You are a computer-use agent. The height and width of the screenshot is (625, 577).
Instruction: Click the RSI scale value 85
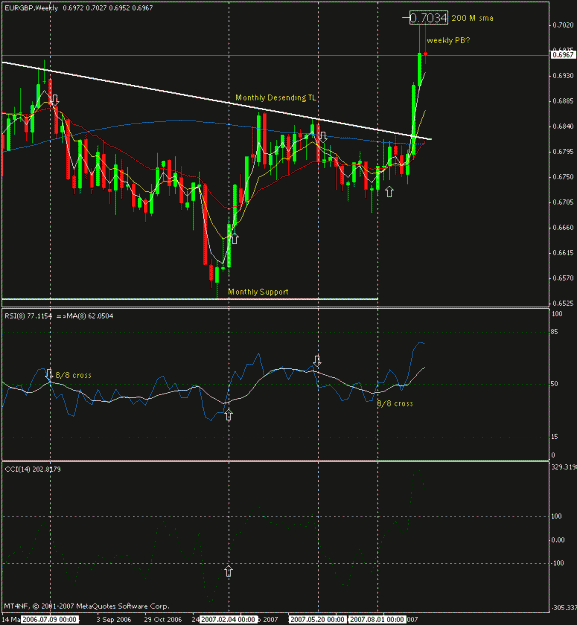(x=554, y=332)
